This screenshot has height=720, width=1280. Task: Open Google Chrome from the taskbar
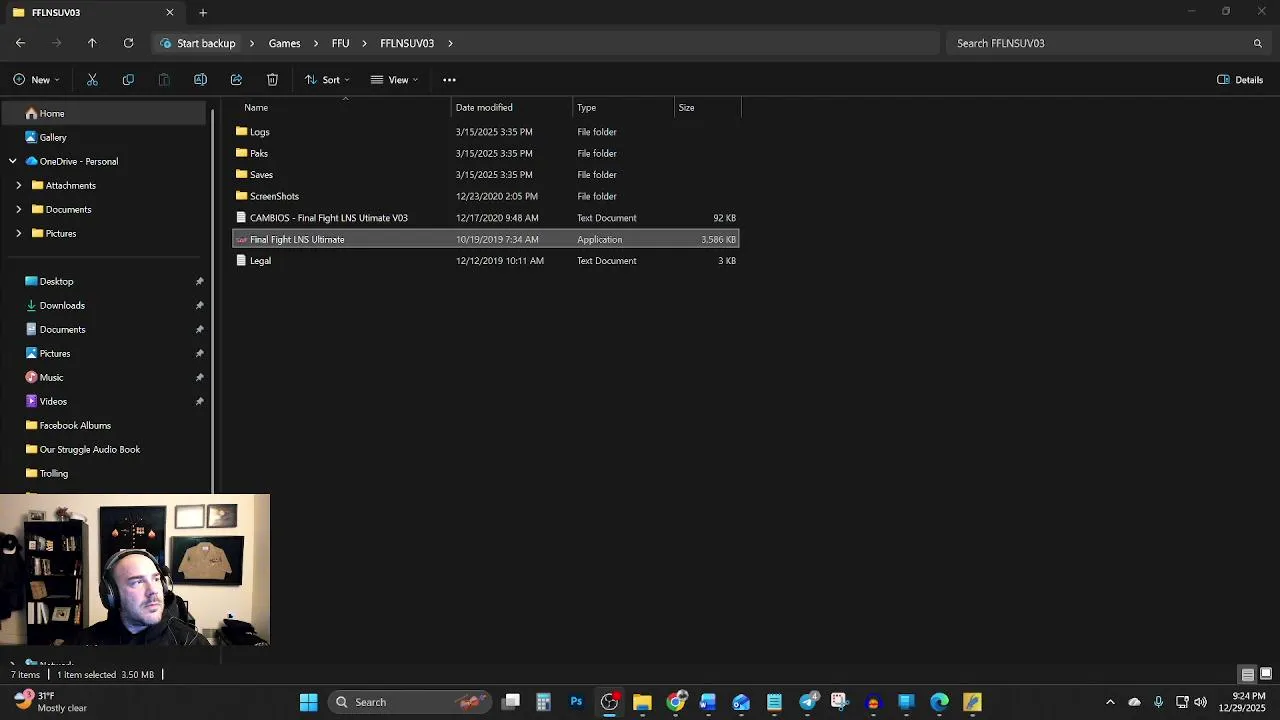click(x=676, y=702)
